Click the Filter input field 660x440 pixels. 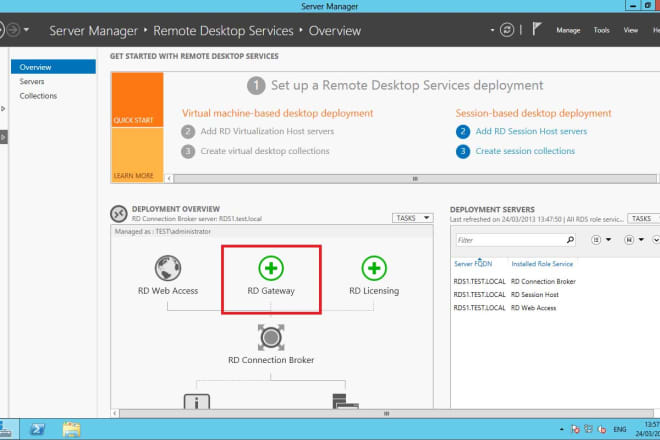(511, 240)
